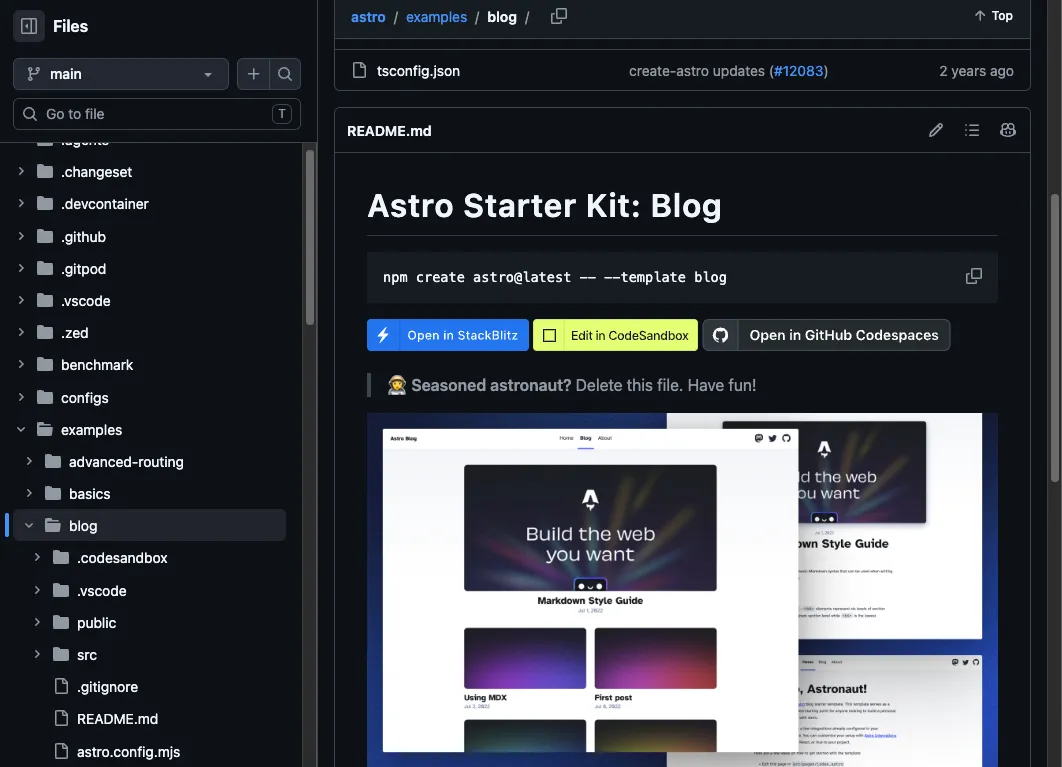
Task: Click the file icon next to tsconfig.json
Action: 360,70
